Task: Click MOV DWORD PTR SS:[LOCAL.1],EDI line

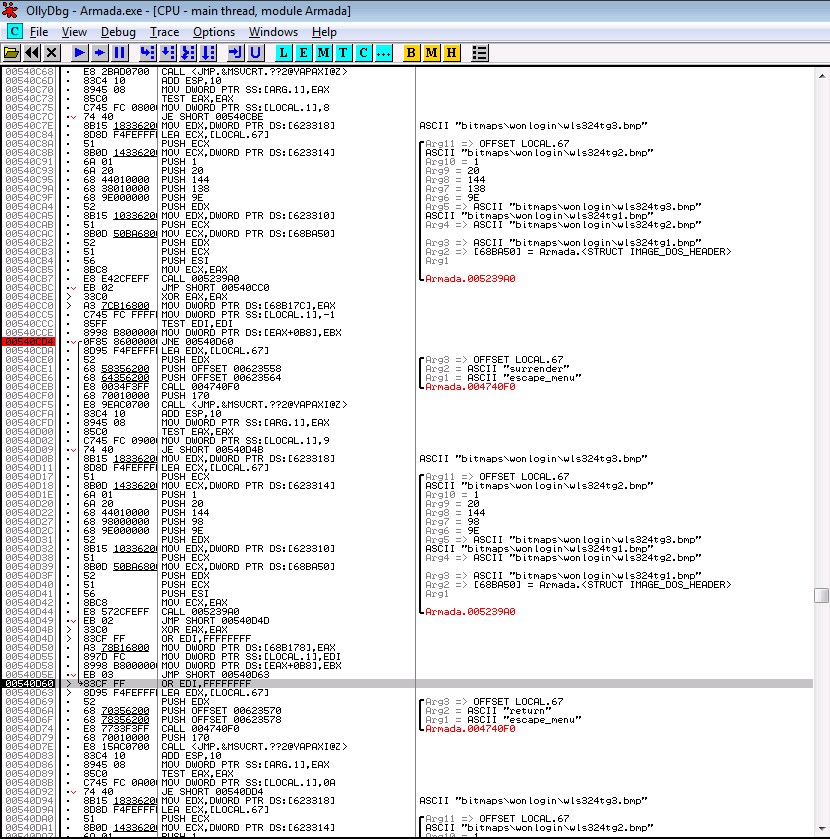Action: [x=250, y=657]
